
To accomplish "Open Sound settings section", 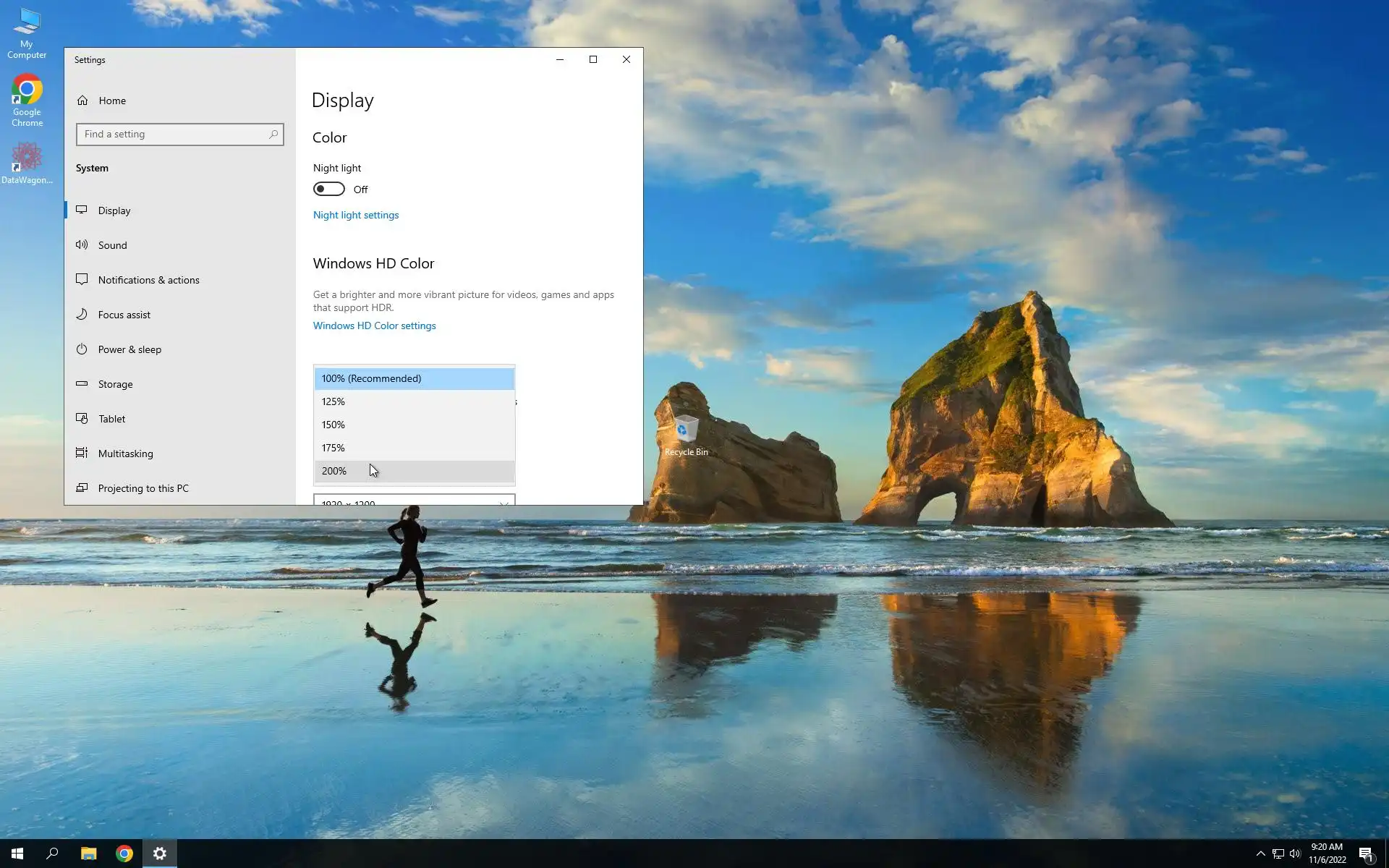I will pyautogui.click(x=112, y=245).
